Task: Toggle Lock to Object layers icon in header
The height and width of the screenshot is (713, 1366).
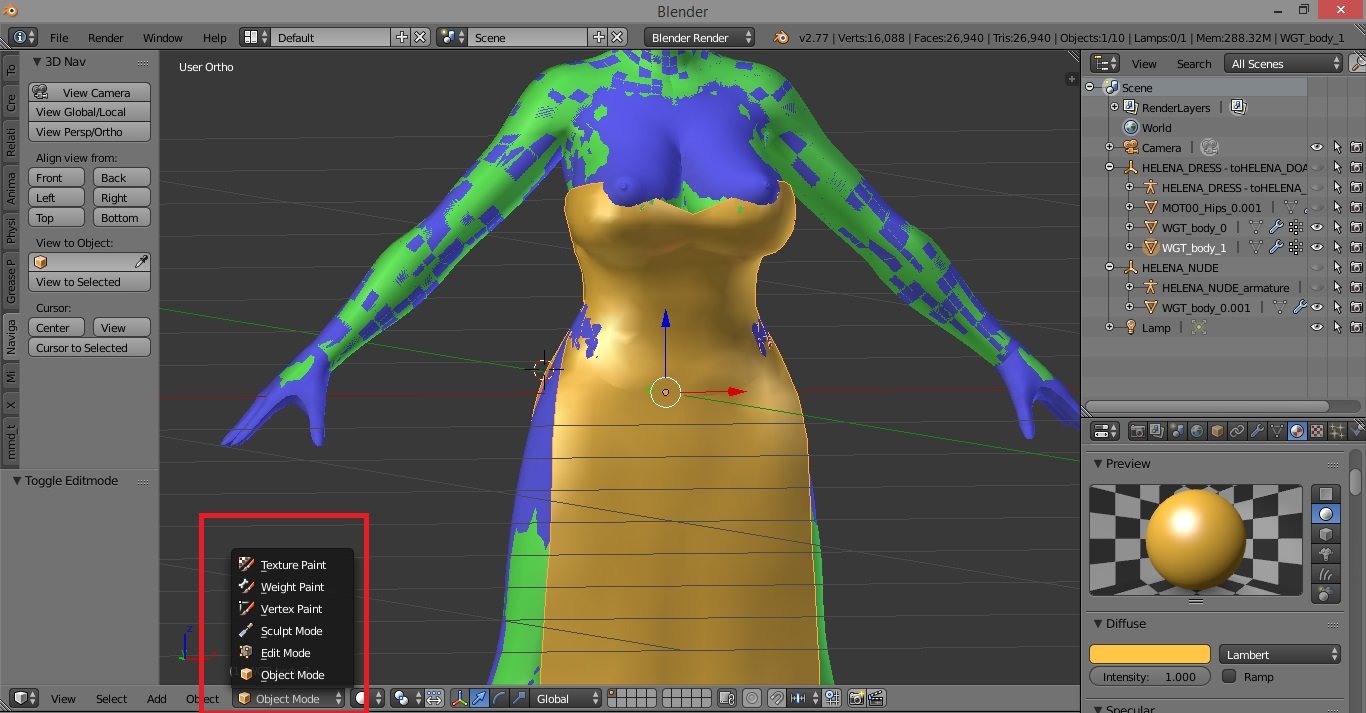Action: 727,698
